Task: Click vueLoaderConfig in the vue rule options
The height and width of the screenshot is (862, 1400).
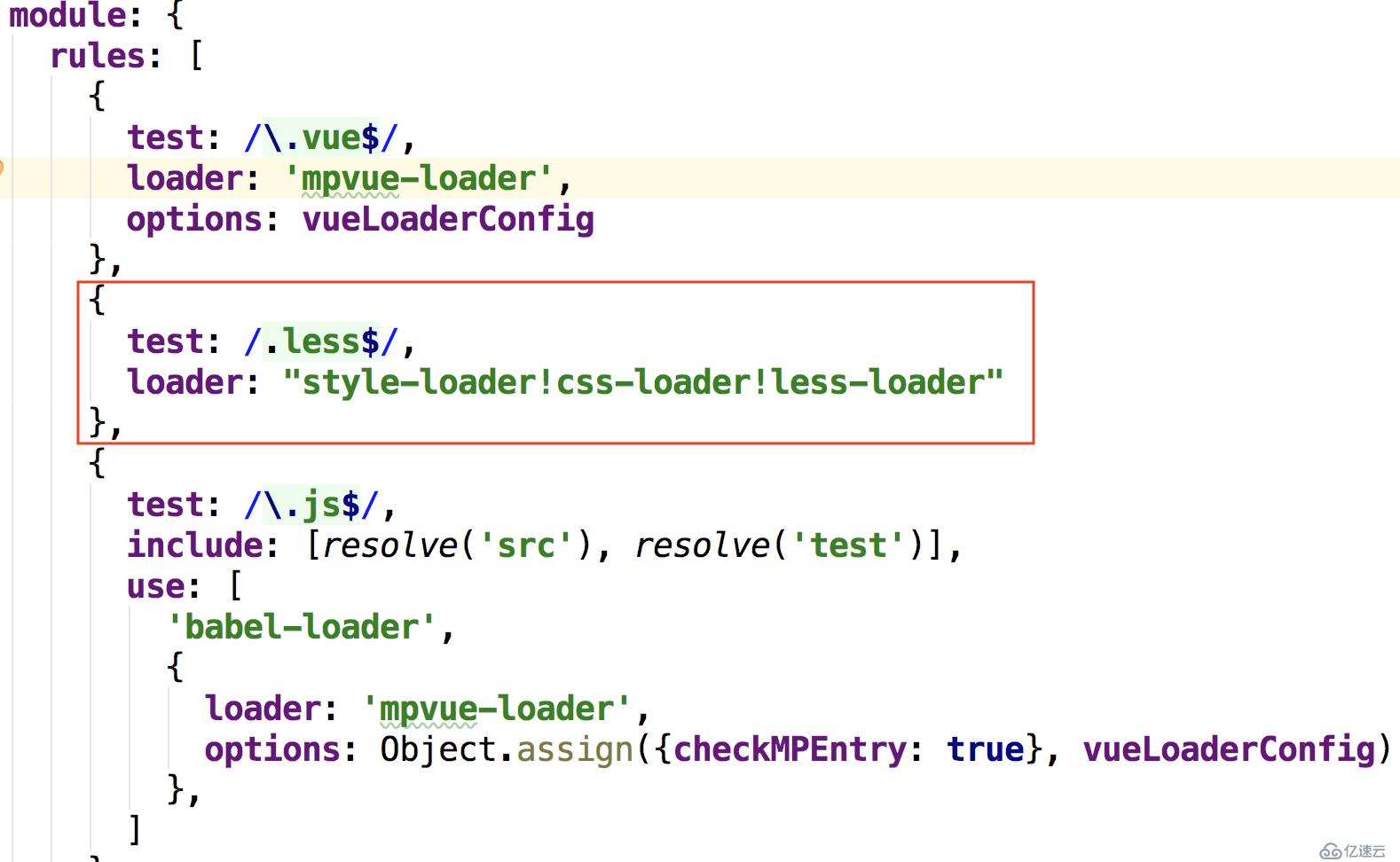Action: (x=448, y=219)
